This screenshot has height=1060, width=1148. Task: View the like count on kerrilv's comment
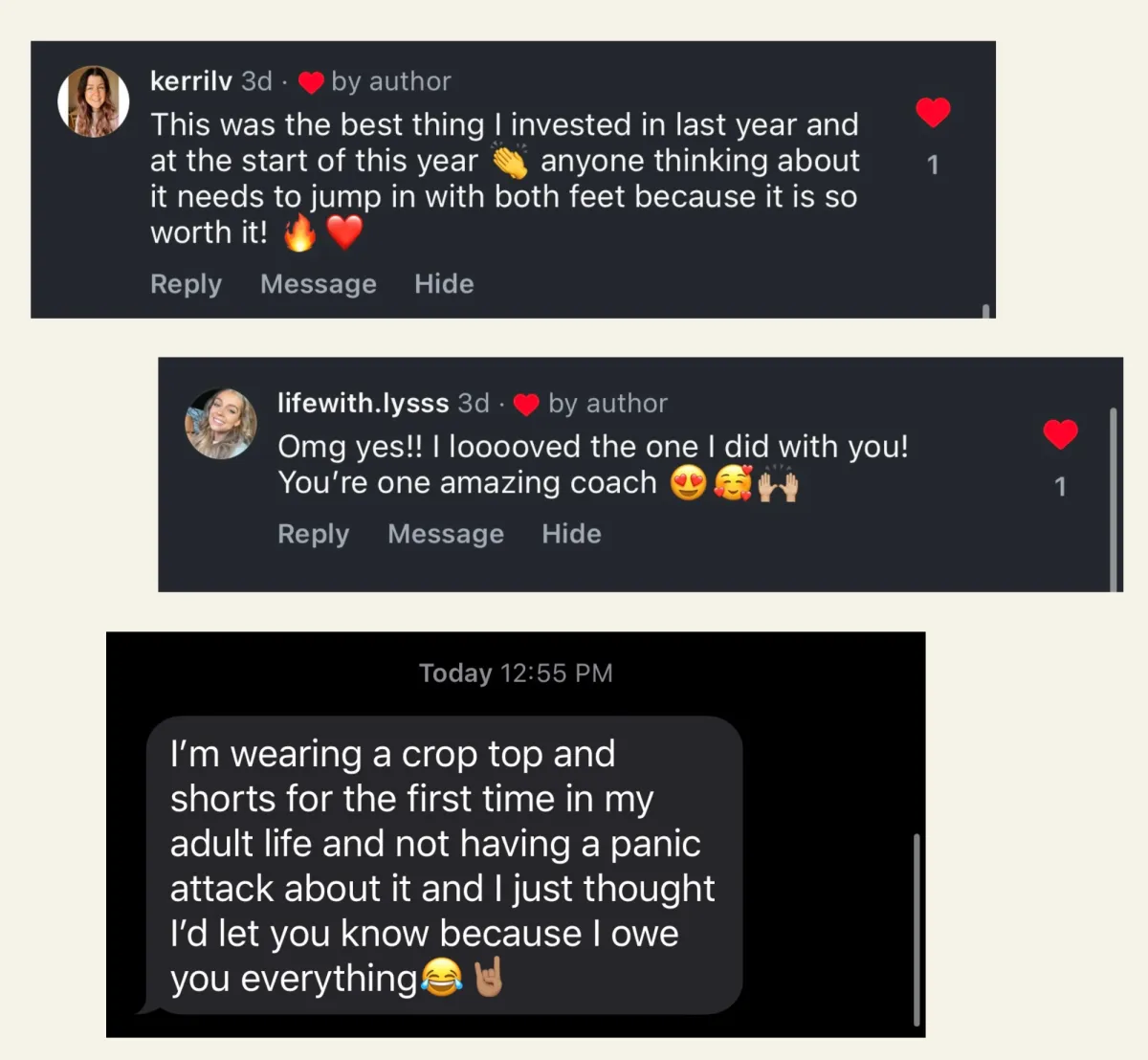(933, 166)
